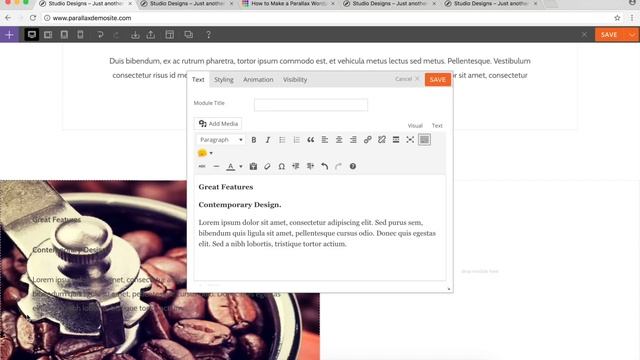Open the yellow shortcode icon dropdown
Image resolution: width=640 pixels, height=360 pixels.
(x=205, y=153)
